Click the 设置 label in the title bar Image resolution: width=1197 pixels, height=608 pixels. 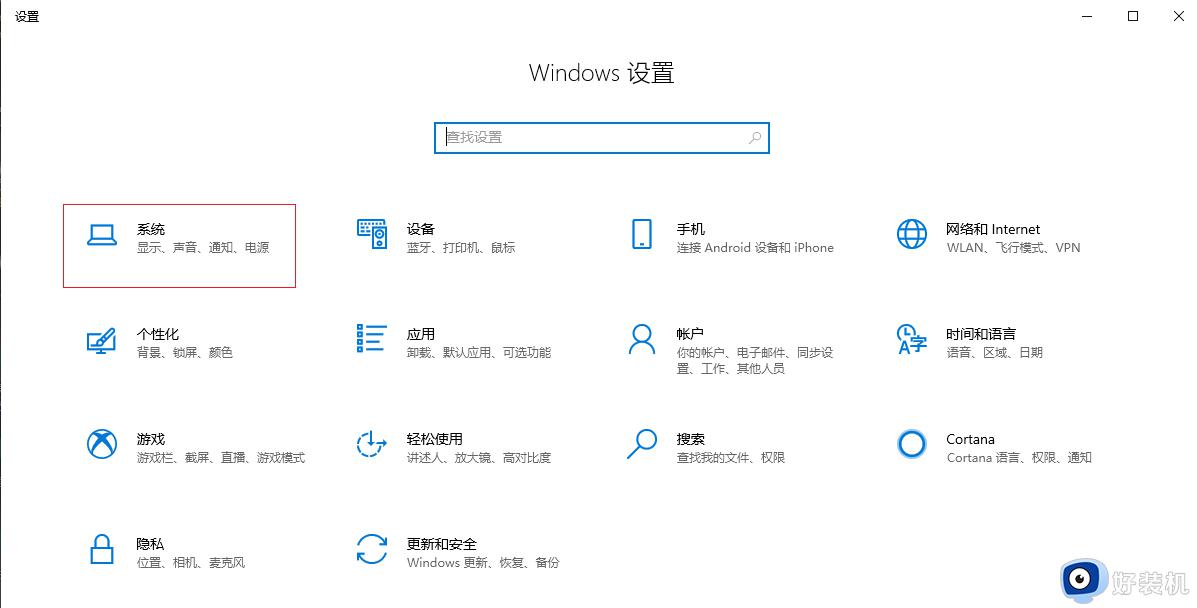(27, 16)
